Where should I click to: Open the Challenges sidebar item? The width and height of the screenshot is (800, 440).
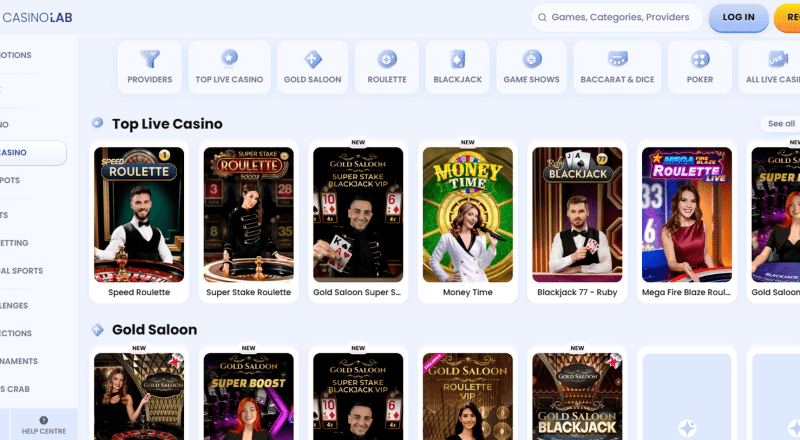pyautogui.click(x=14, y=305)
